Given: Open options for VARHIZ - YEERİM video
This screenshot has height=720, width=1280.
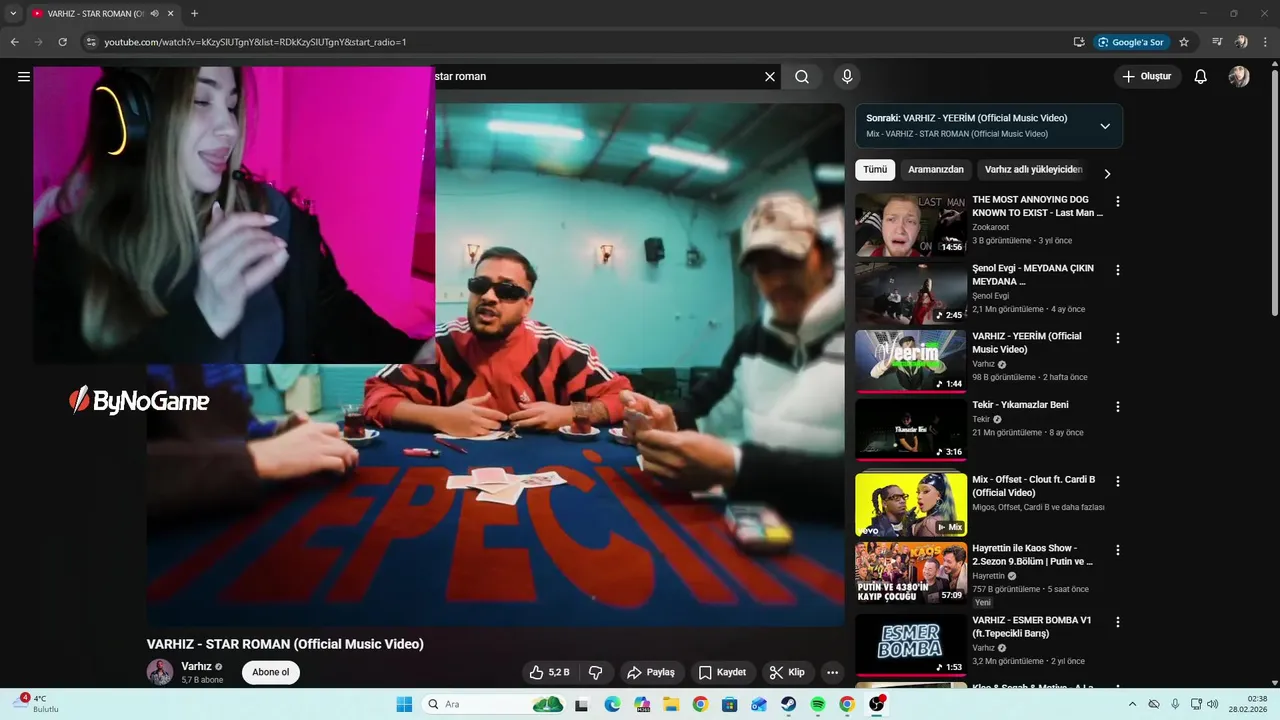Looking at the screenshot, I should click(x=1118, y=338).
